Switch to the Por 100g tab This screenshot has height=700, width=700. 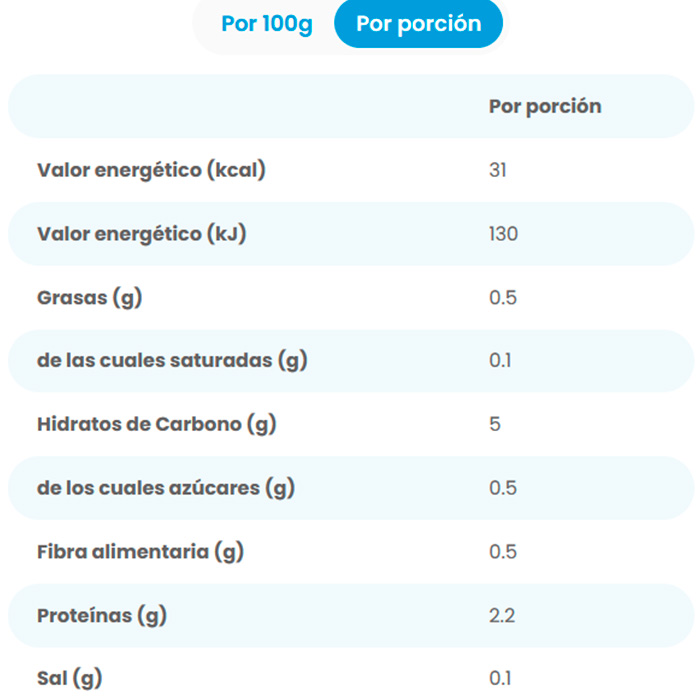tap(266, 24)
